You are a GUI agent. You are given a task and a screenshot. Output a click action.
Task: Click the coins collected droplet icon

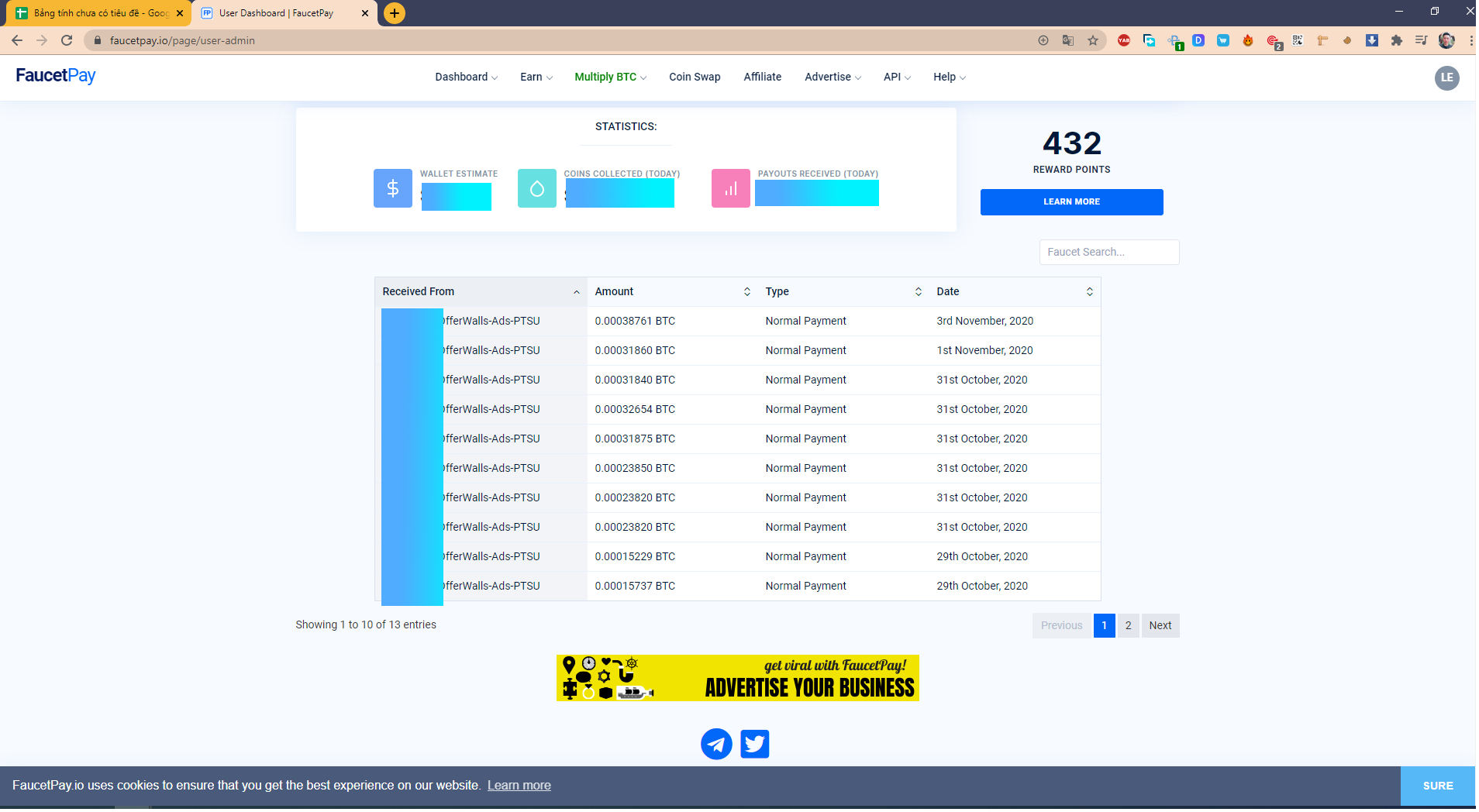click(537, 188)
